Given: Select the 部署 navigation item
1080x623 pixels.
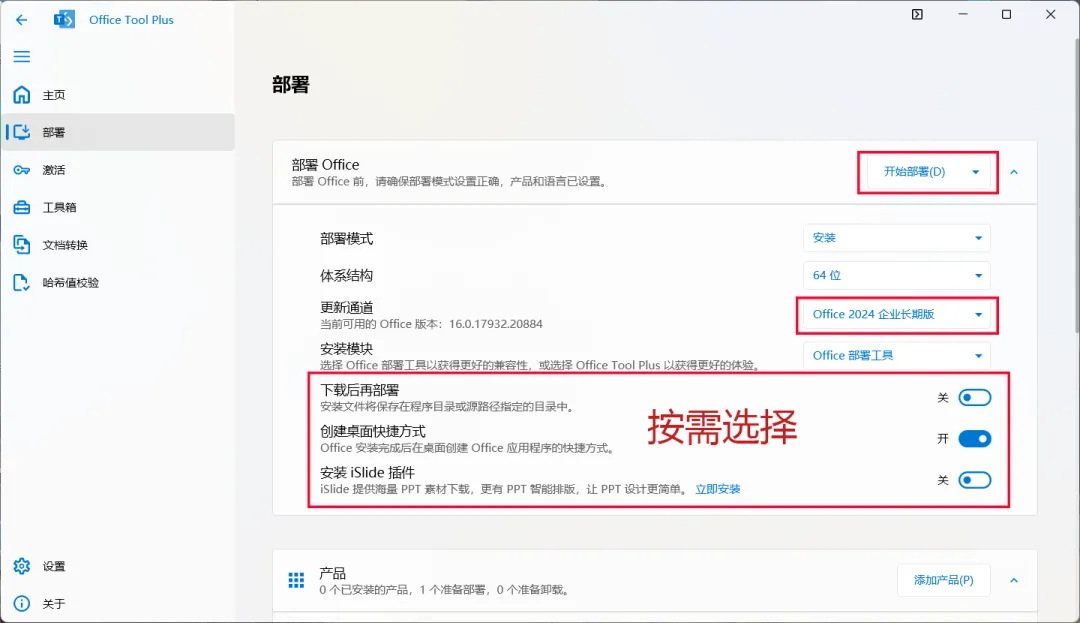Looking at the screenshot, I should coord(118,132).
